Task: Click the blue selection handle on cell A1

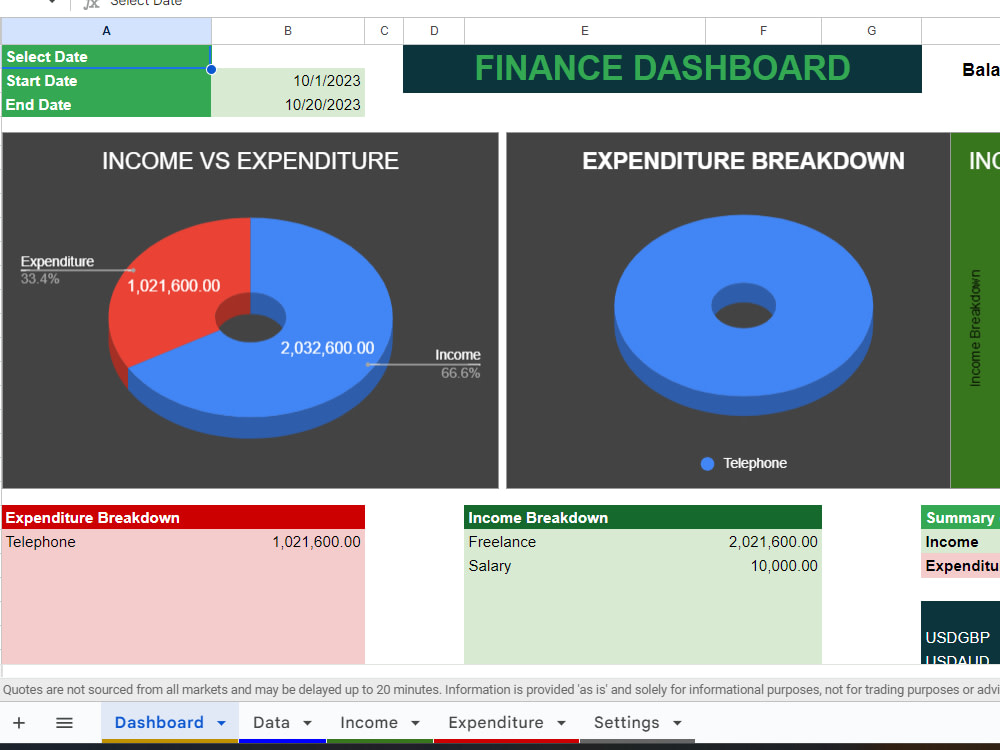Action: [x=211, y=69]
